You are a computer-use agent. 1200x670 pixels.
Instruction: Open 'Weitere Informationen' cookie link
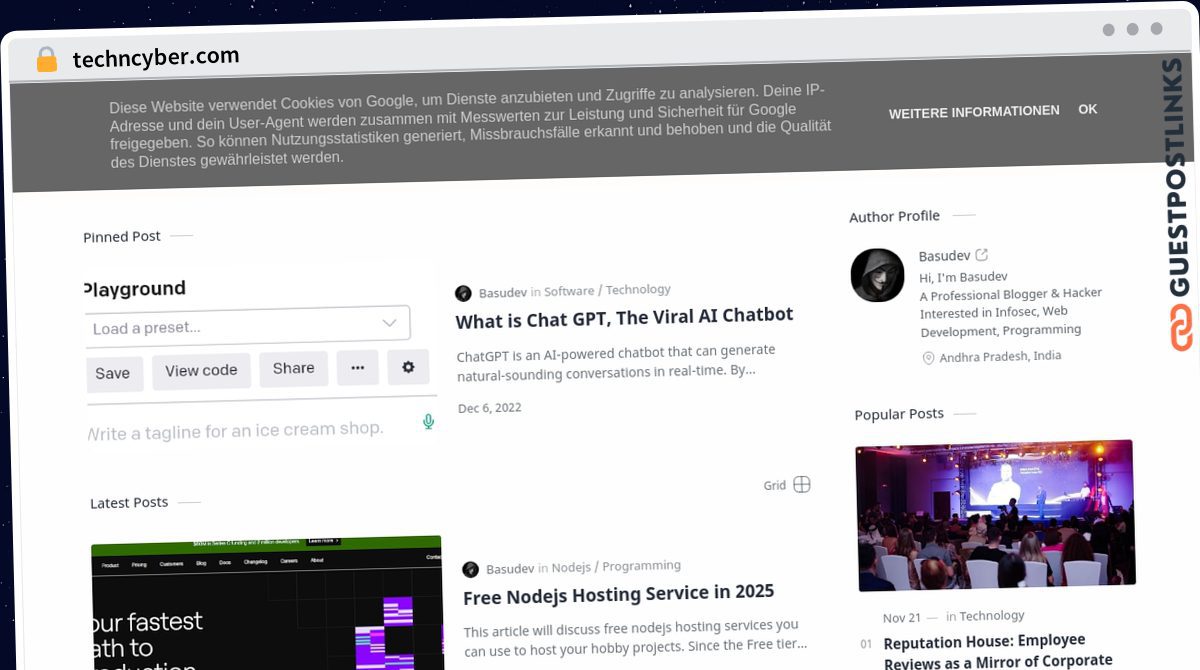(x=973, y=111)
